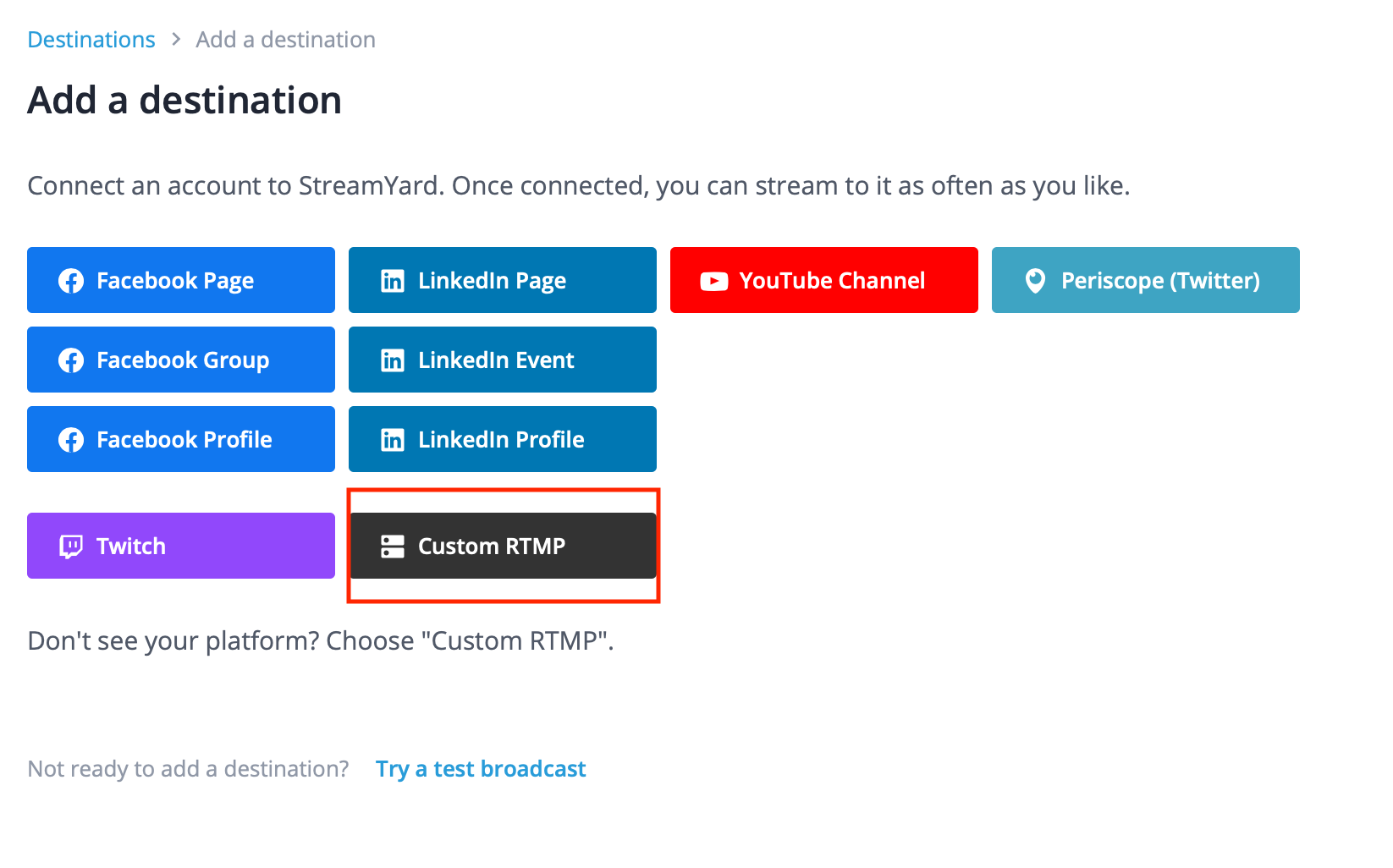This screenshot has height=868, width=1393.
Task: Select the Custom RTMP destination button
Action: [503, 546]
